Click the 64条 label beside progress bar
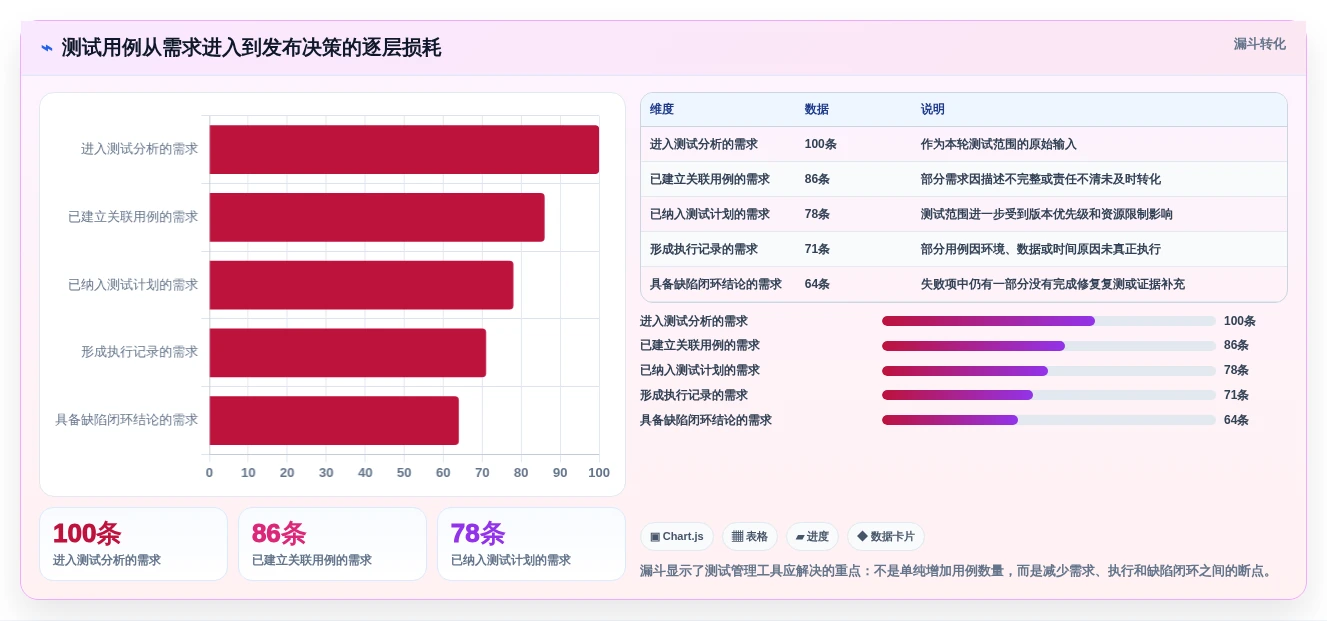1327x621 pixels. pos(1236,420)
